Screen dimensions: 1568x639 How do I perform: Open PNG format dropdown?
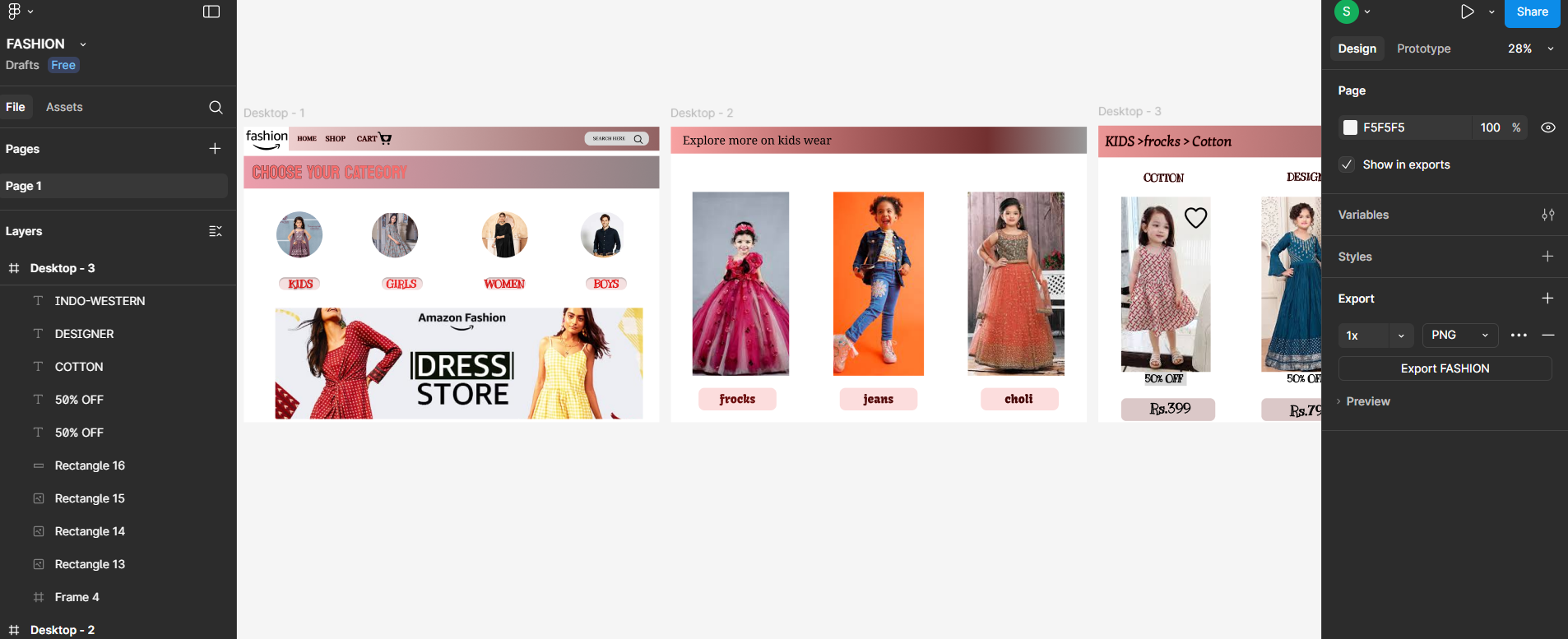1460,336
